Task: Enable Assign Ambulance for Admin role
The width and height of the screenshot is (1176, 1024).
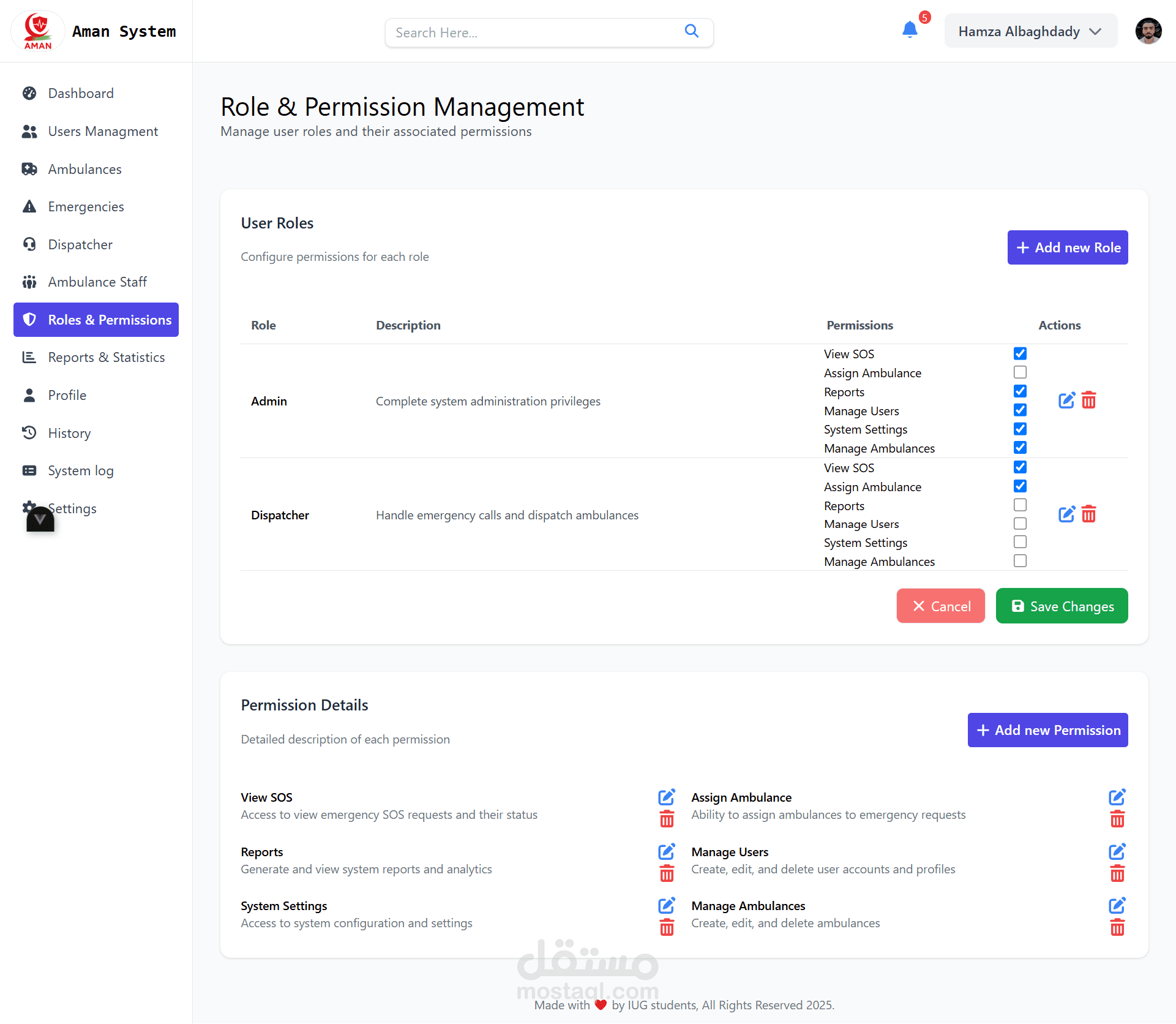Action: pos(1020,372)
